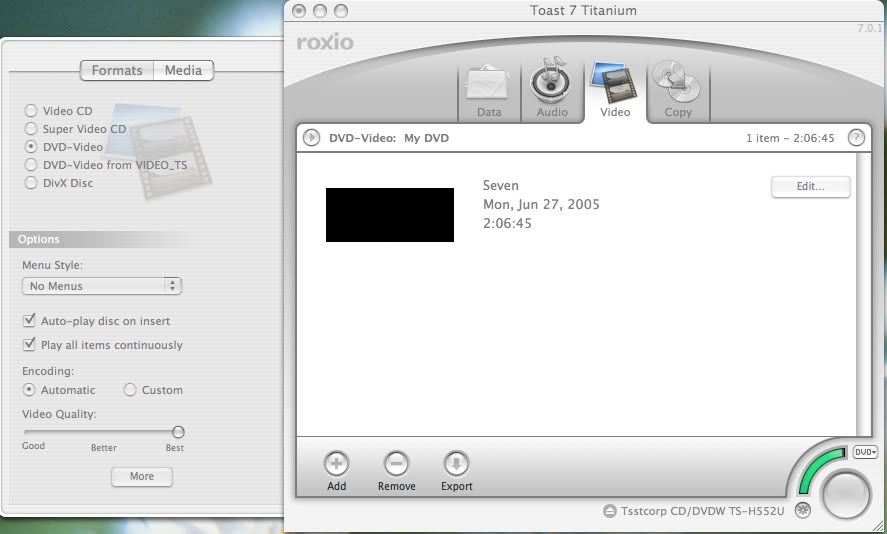This screenshot has width=887, height=534.
Task: Click the recorder settings gear icon
Action: click(x=803, y=510)
